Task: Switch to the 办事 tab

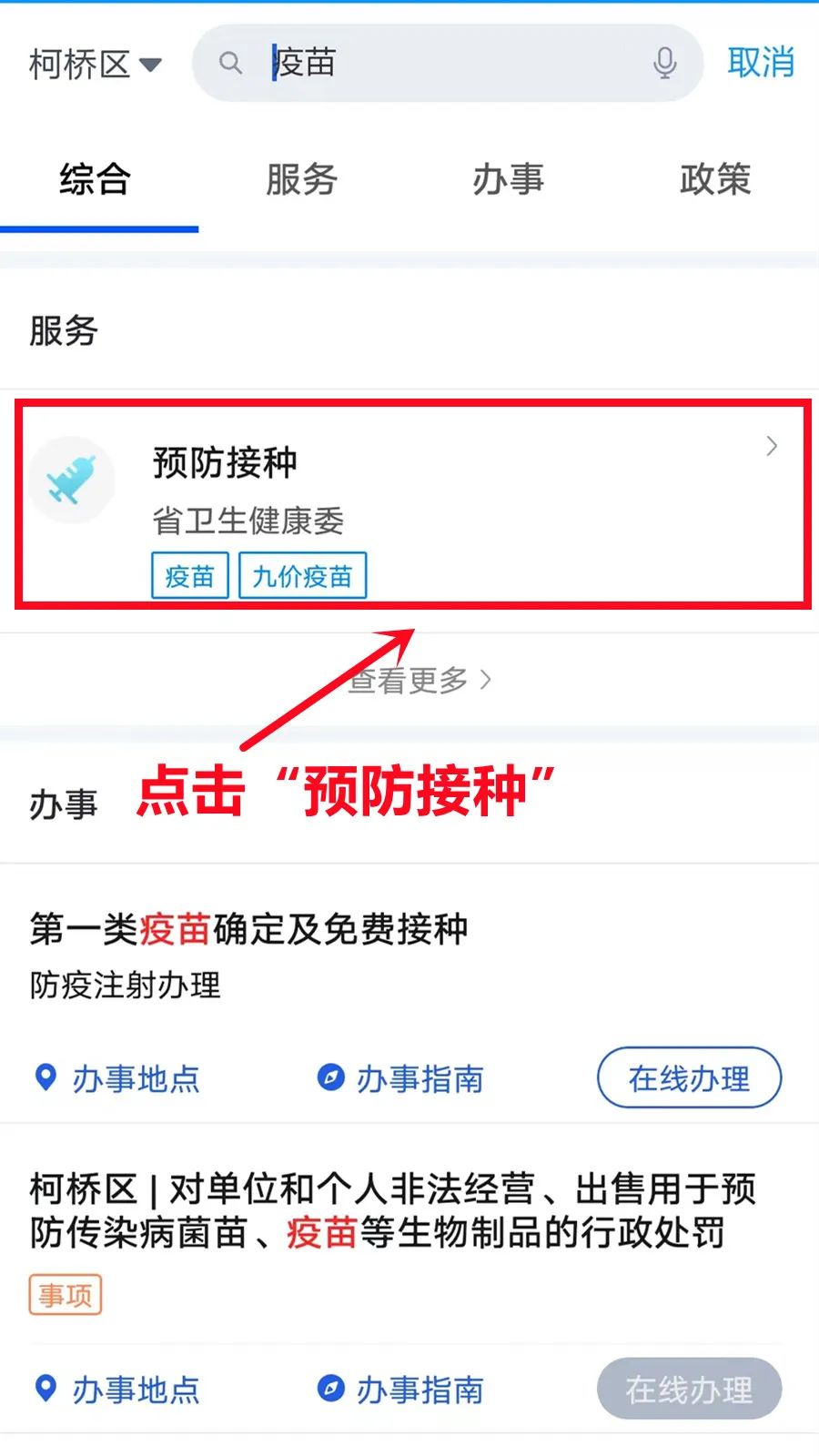Action: (508, 179)
